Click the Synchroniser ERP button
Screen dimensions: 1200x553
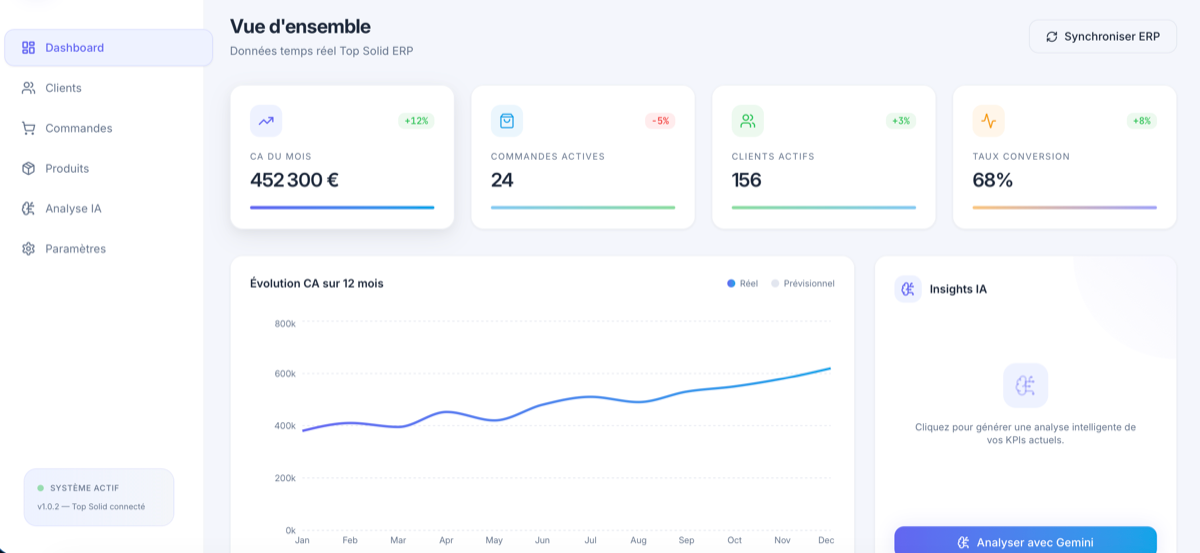tap(1103, 37)
